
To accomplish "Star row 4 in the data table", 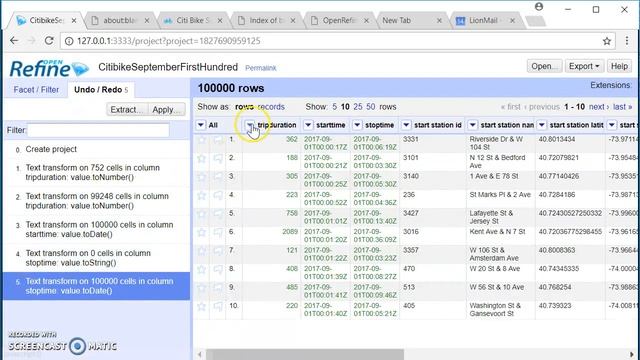I will (202, 196).
